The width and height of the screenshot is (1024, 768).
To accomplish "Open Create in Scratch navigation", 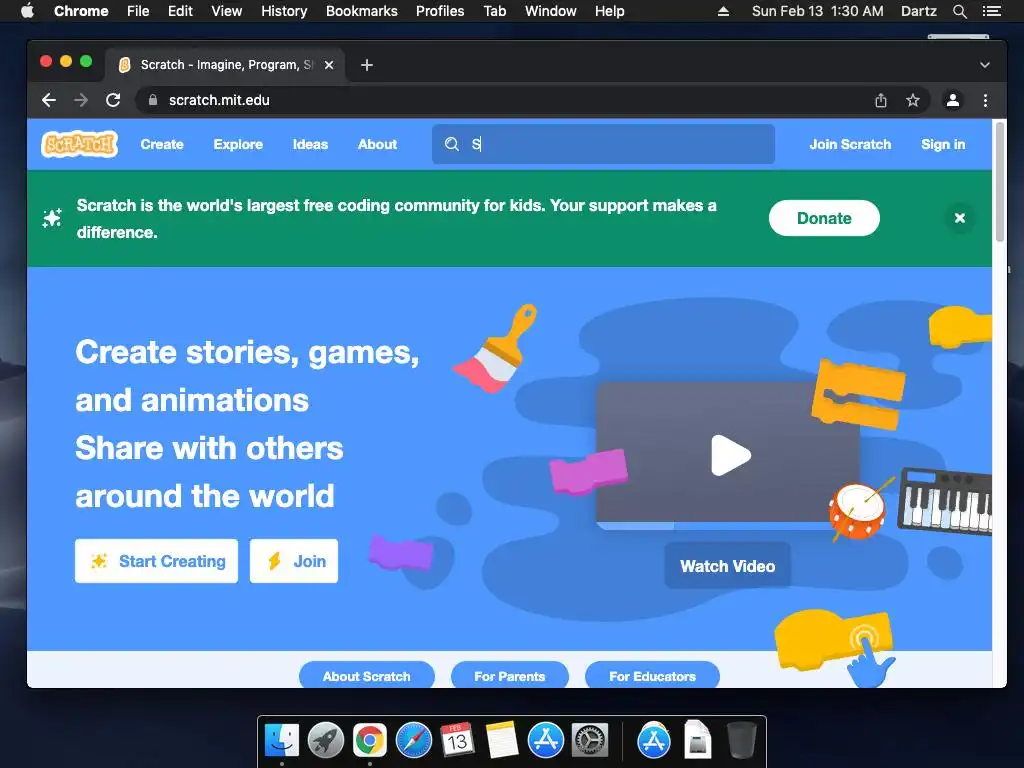I will 162,144.
